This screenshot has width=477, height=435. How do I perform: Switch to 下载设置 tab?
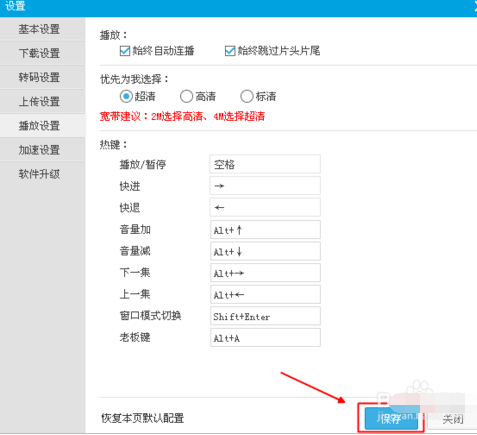(39, 53)
